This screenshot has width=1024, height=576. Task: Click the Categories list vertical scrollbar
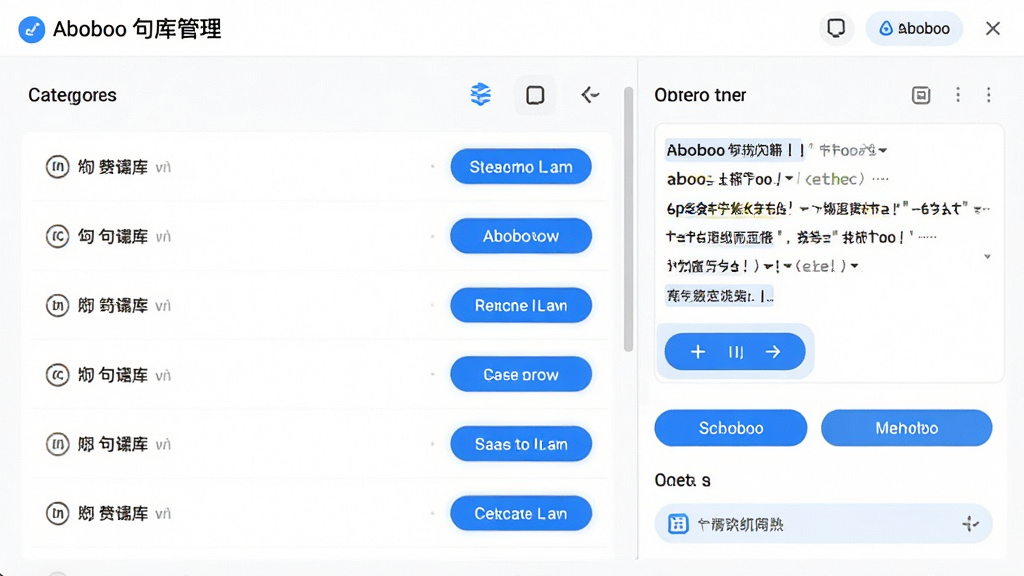(x=628, y=219)
